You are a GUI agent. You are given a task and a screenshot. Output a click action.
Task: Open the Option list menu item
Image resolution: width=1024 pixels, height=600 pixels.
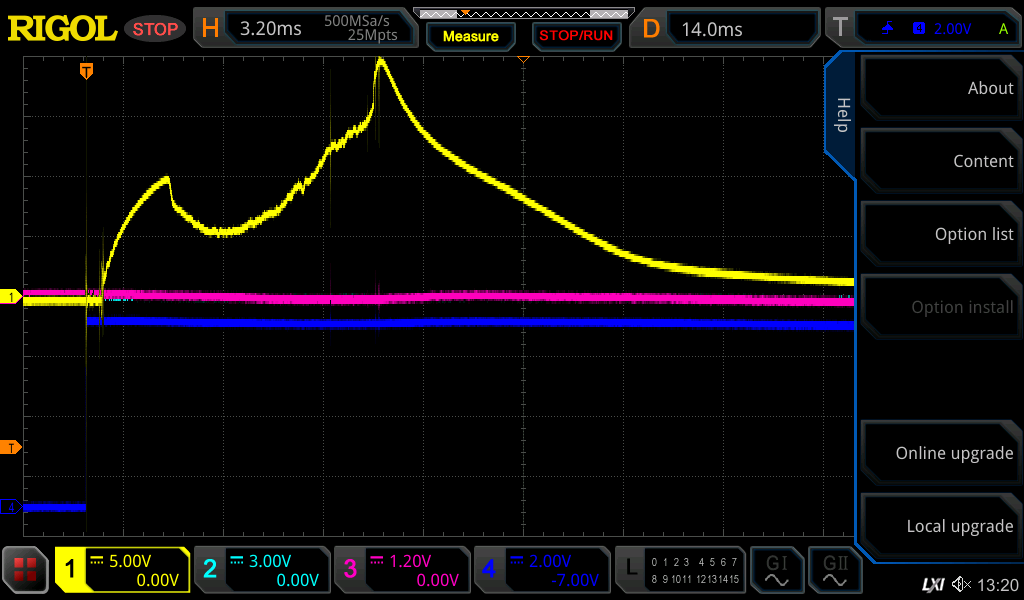(940, 234)
